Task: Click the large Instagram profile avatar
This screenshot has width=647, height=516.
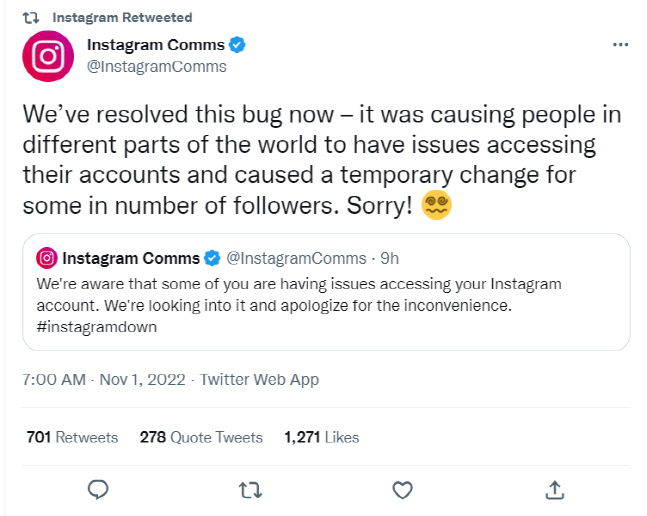Action: click(x=48, y=56)
